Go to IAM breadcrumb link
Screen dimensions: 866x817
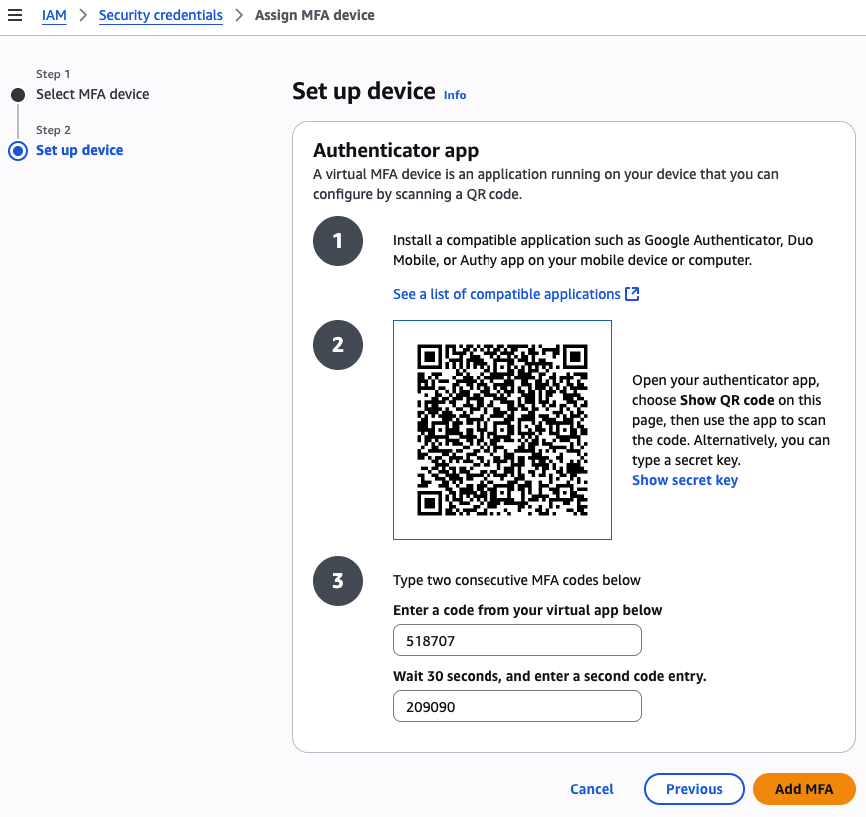click(x=54, y=16)
